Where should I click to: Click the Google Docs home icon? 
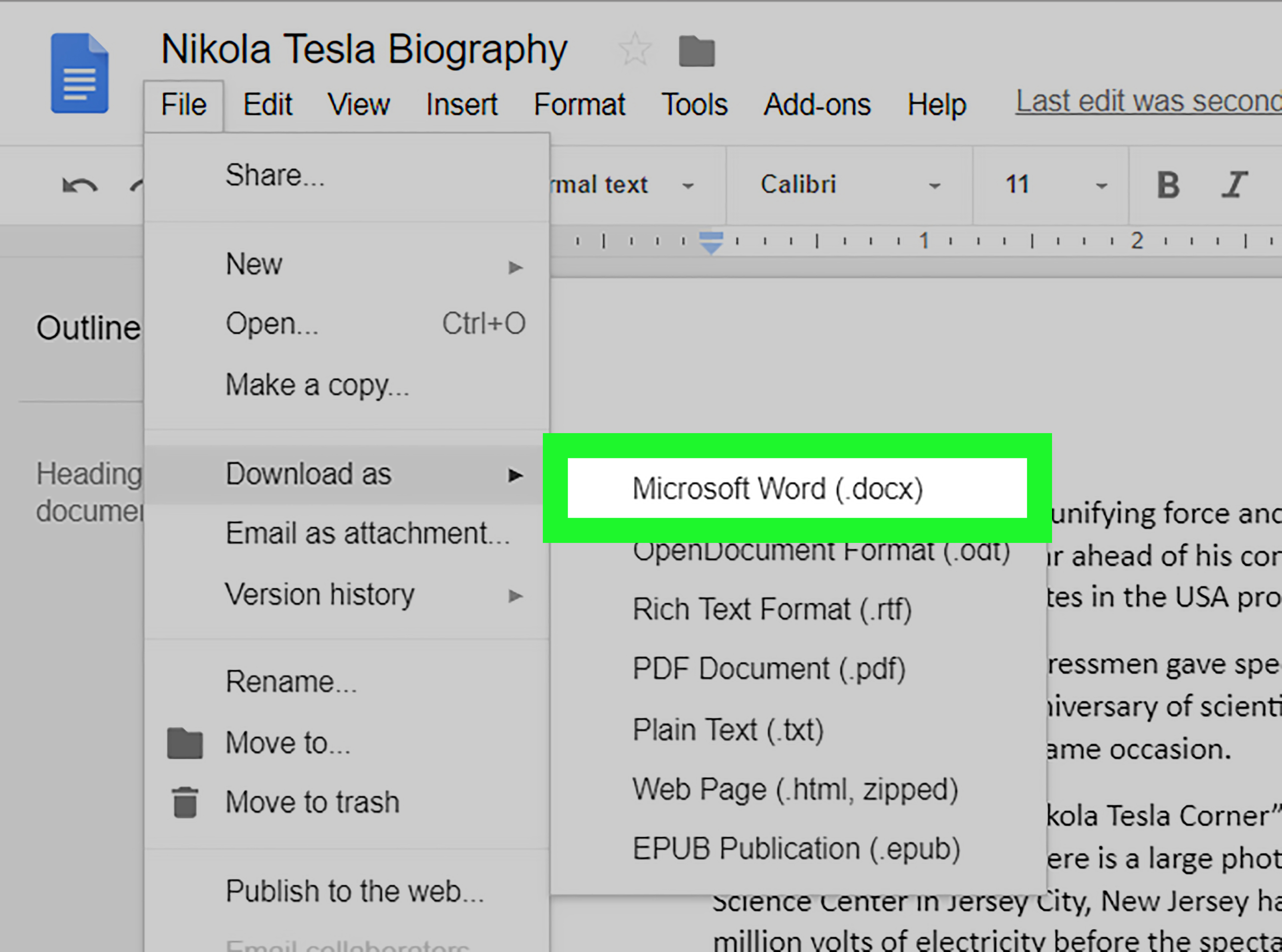tap(79, 73)
